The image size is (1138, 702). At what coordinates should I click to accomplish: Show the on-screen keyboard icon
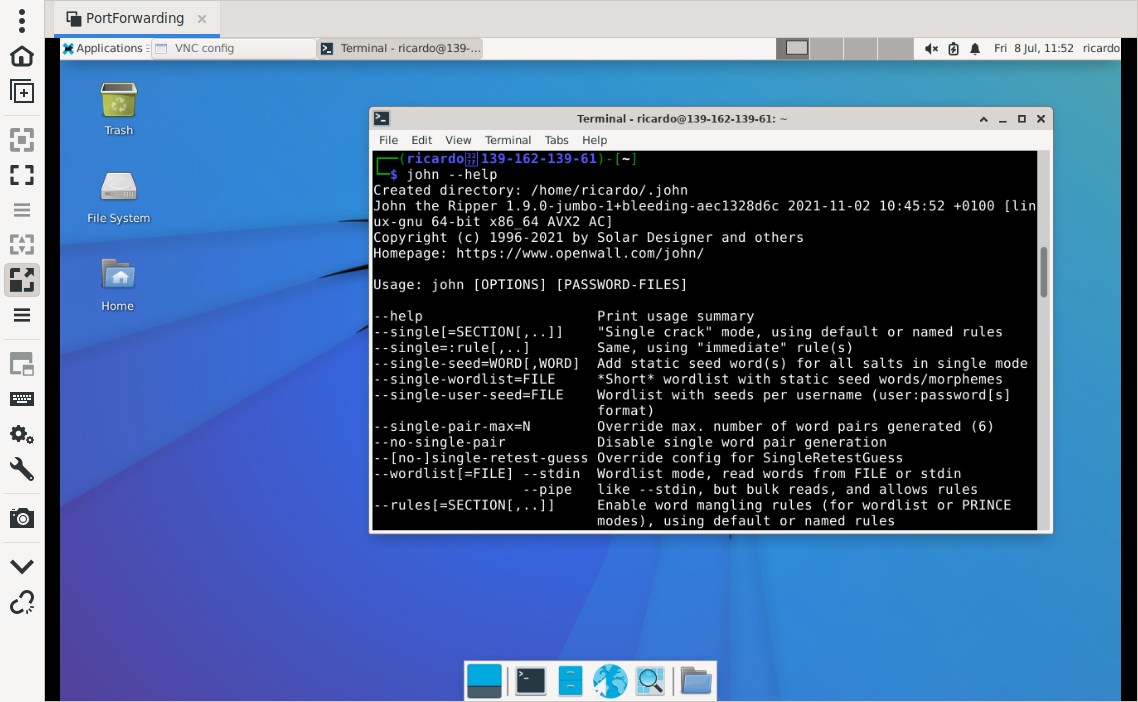pyautogui.click(x=22, y=399)
